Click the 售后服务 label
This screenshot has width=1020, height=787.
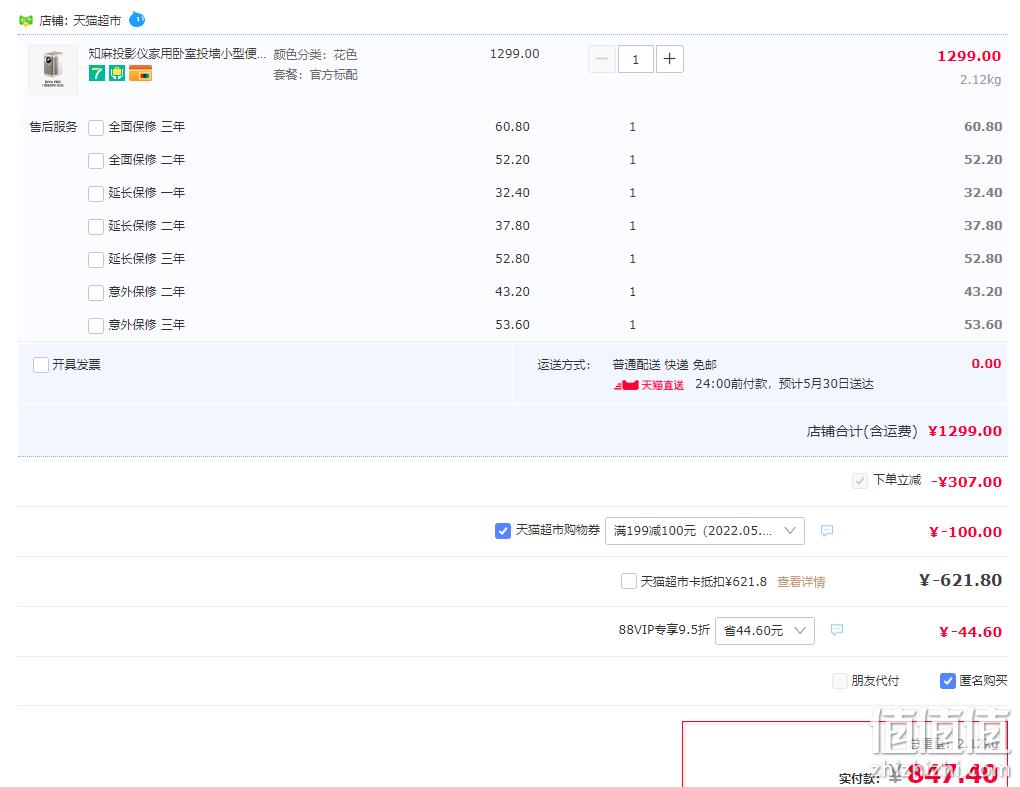coord(53,127)
